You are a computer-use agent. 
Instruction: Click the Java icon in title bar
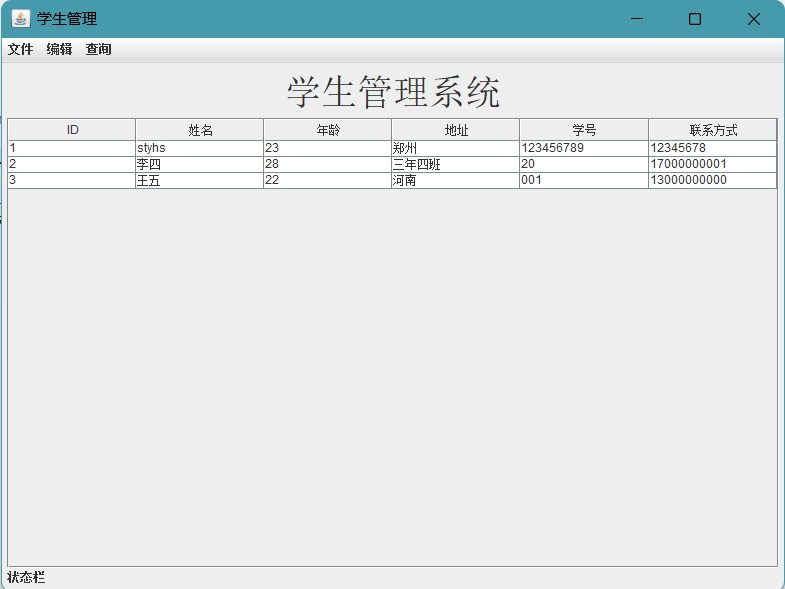pyautogui.click(x=21, y=19)
